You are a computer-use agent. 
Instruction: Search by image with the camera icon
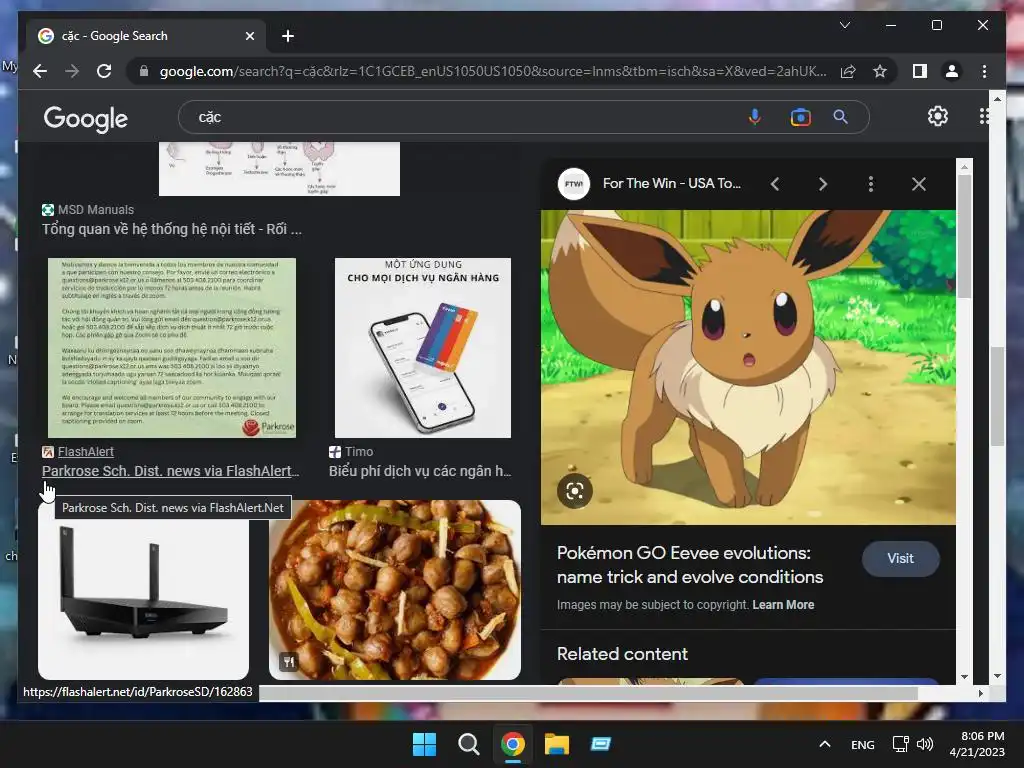pos(800,117)
